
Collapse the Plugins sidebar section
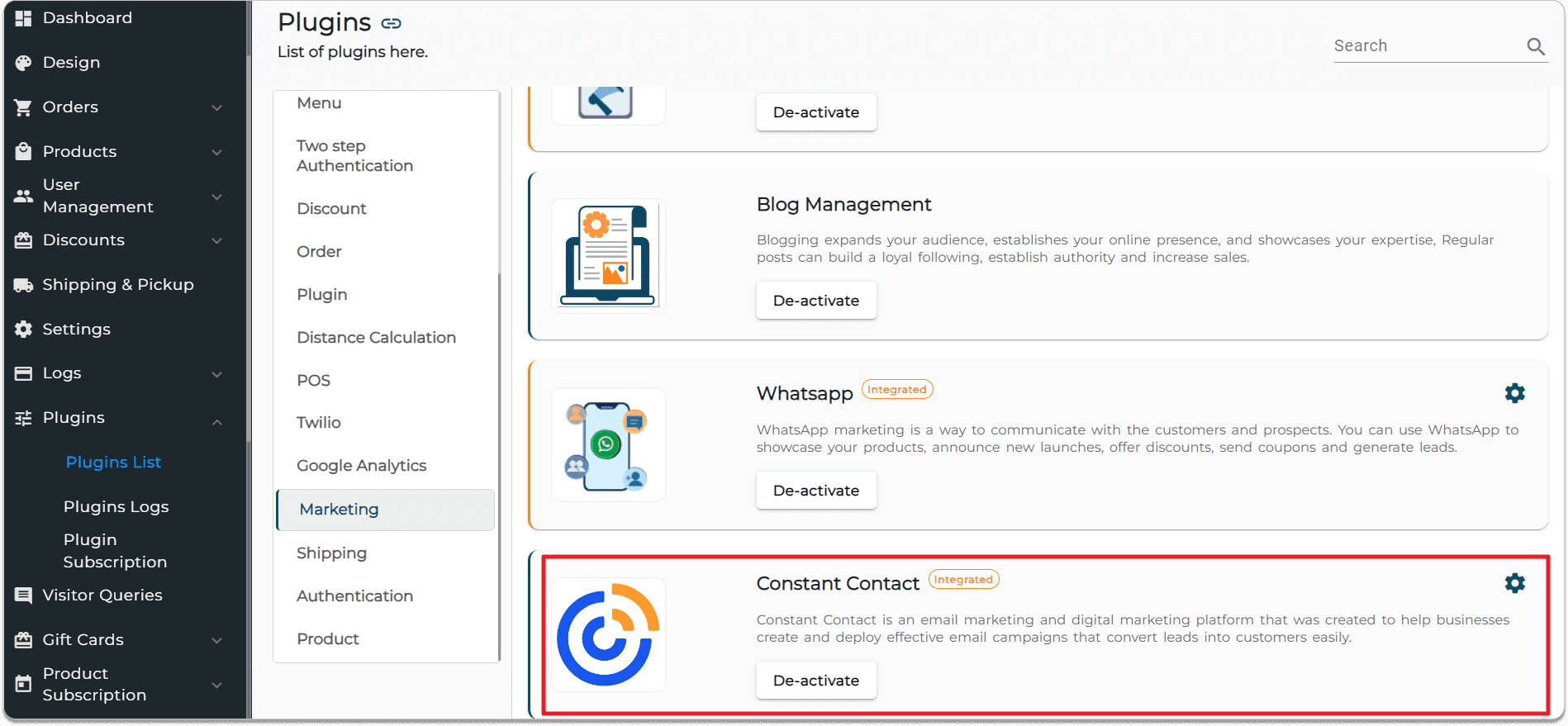[216, 422]
